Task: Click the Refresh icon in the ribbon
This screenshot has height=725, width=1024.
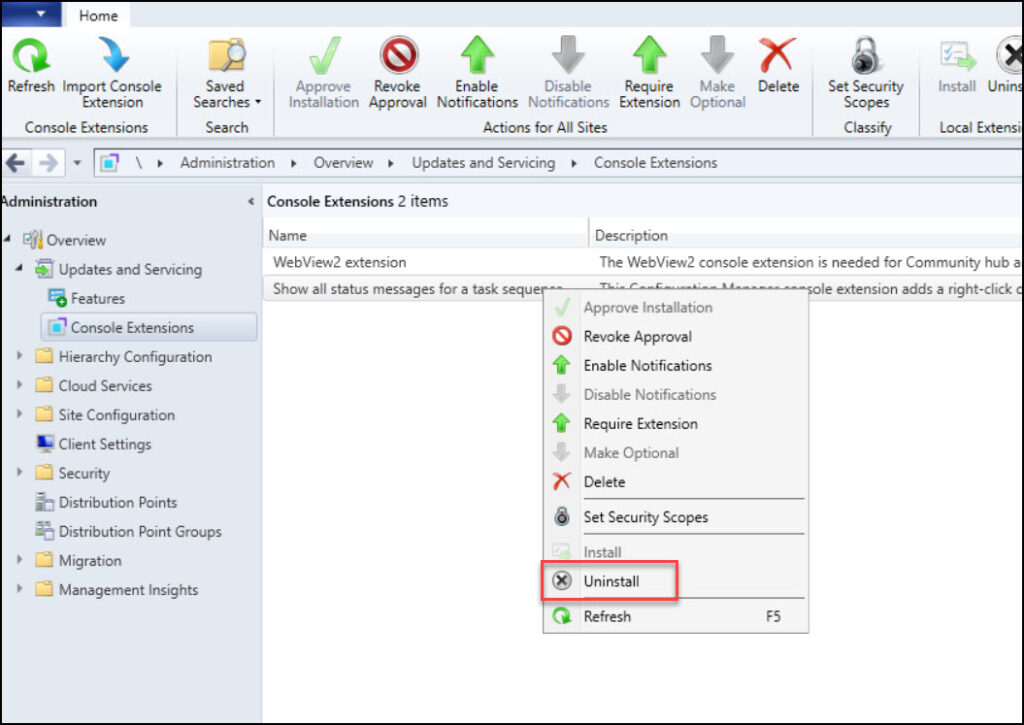Action: (30, 55)
